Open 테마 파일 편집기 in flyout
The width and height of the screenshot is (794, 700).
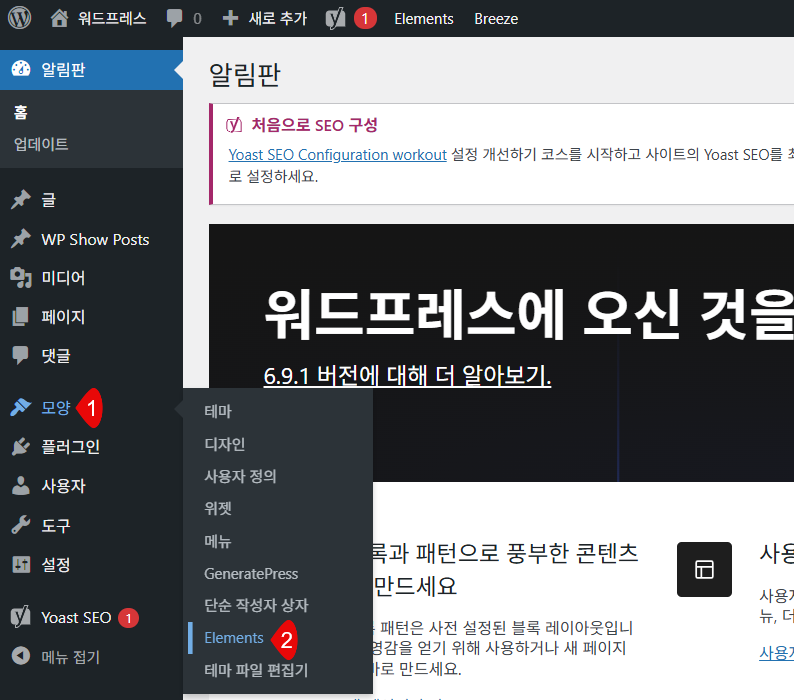[x=256, y=670]
